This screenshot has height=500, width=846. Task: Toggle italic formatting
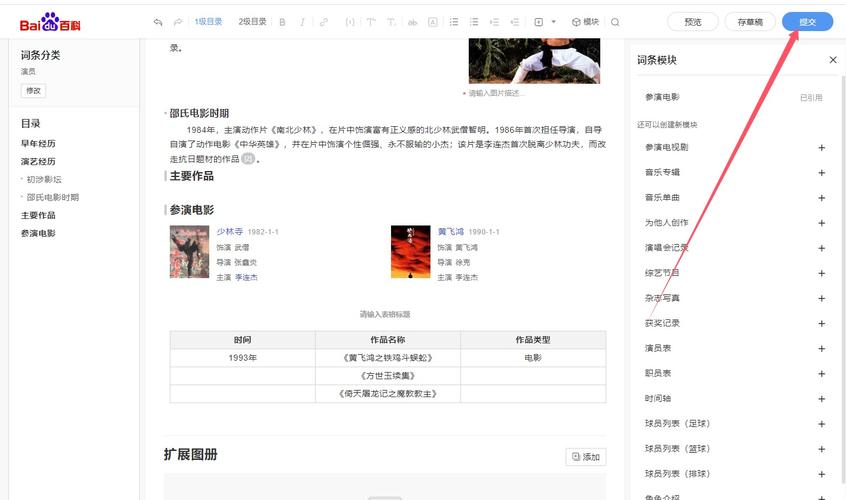click(x=302, y=22)
